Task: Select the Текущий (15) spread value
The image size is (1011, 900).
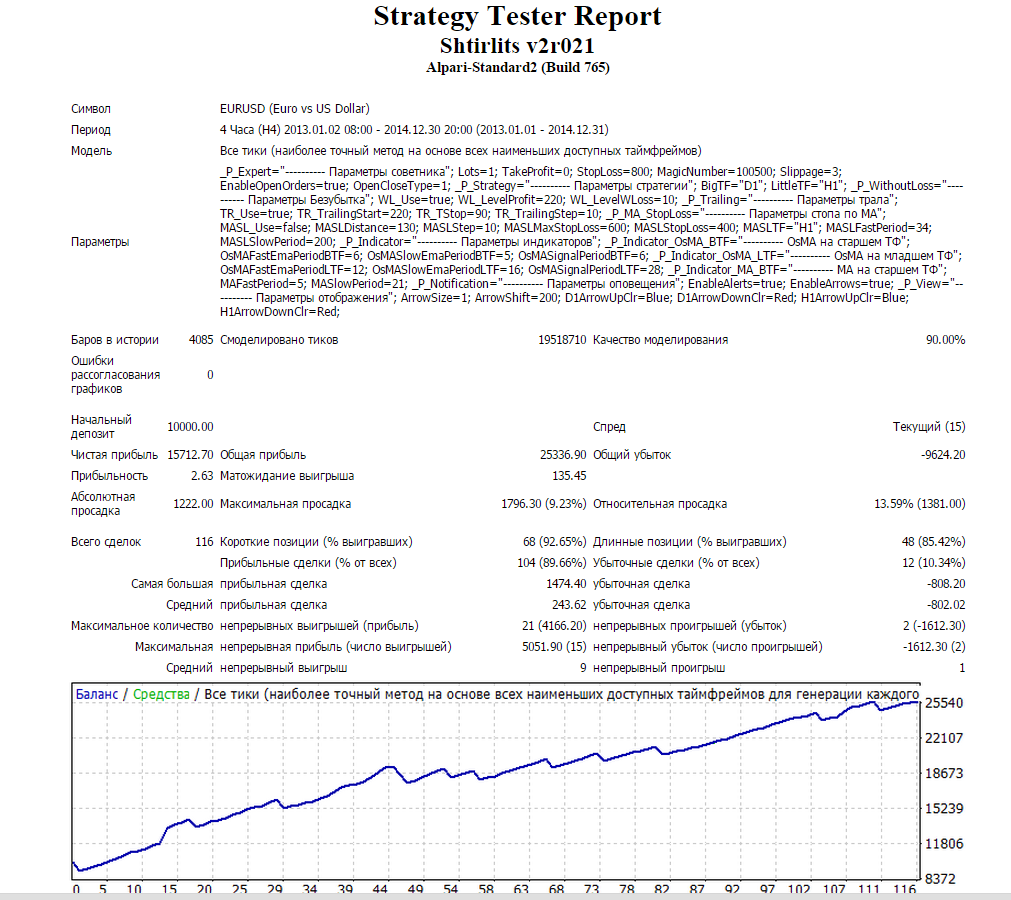Action: coord(929,427)
